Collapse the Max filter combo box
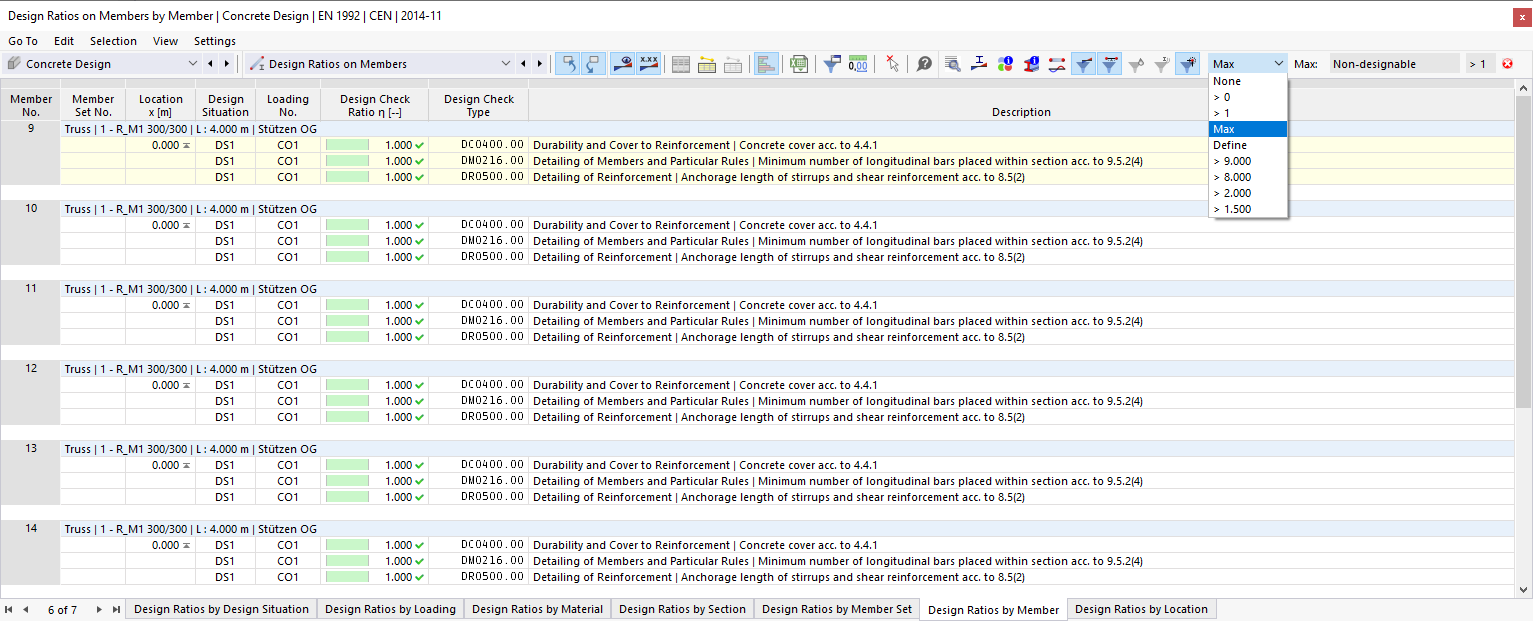This screenshot has width=1533, height=621. [1248, 64]
